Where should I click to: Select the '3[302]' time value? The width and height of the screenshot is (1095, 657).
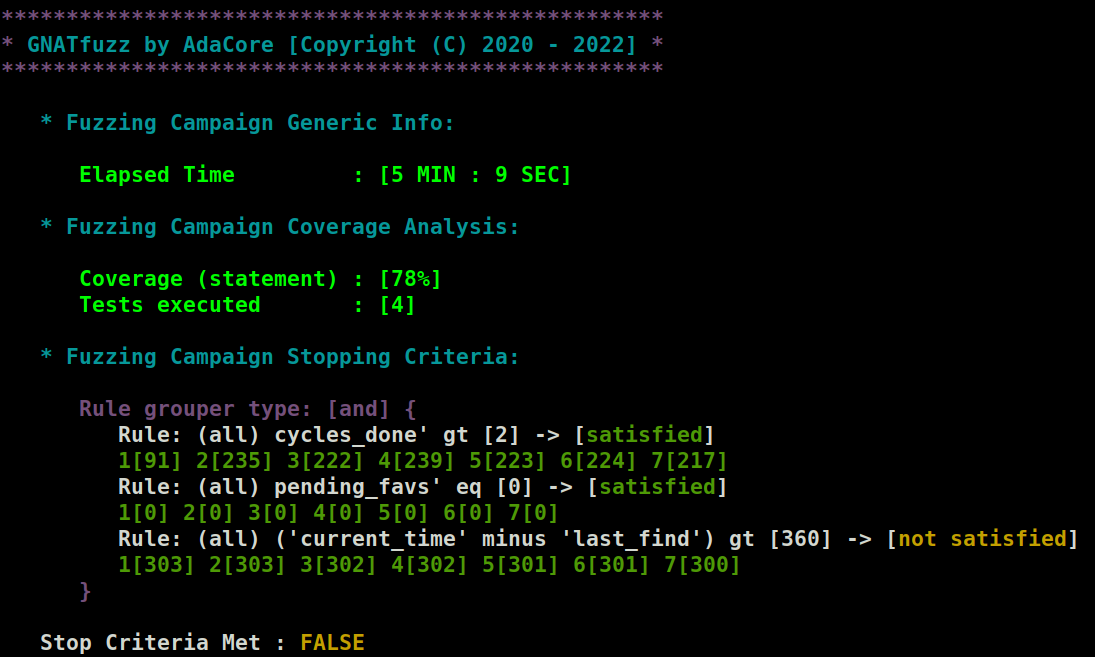[338, 565]
